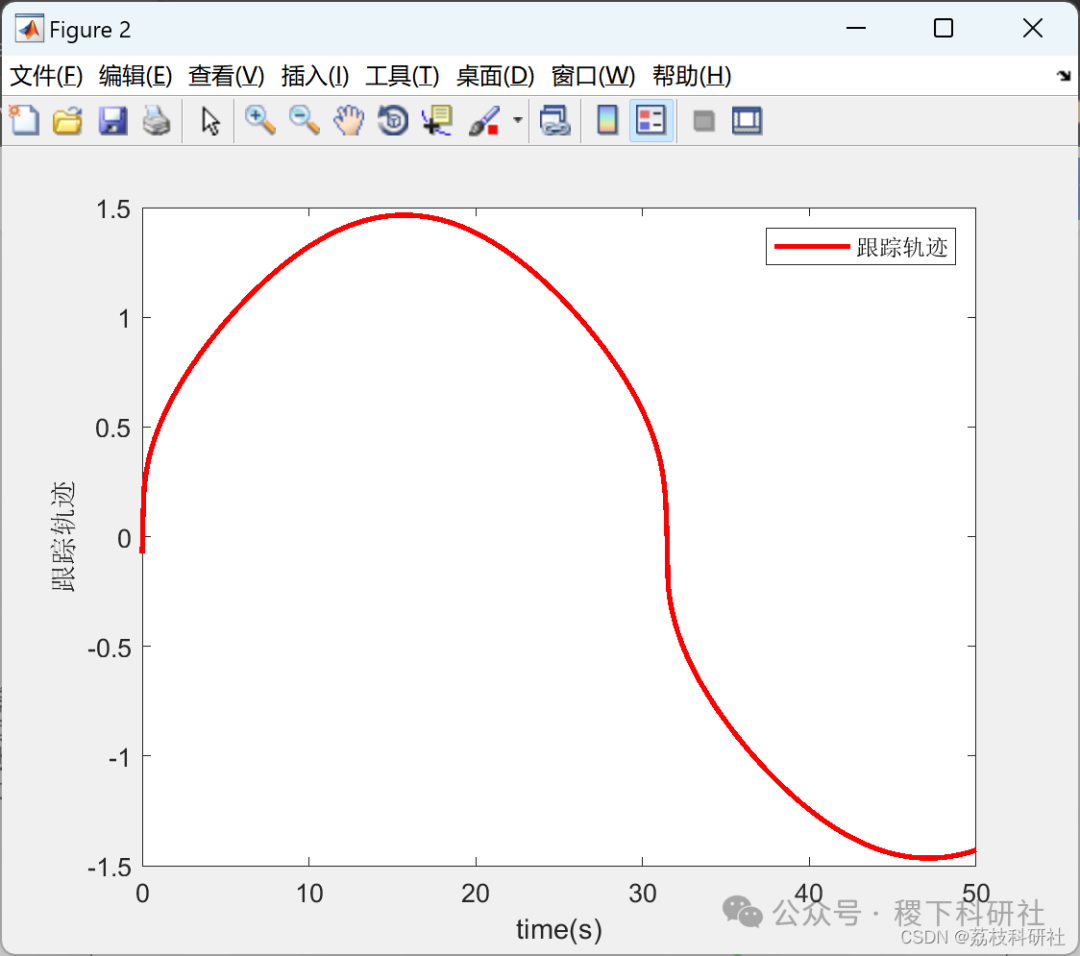Close the Figure 2 window
Viewport: 1080px width, 956px height.
click(1032, 28)
